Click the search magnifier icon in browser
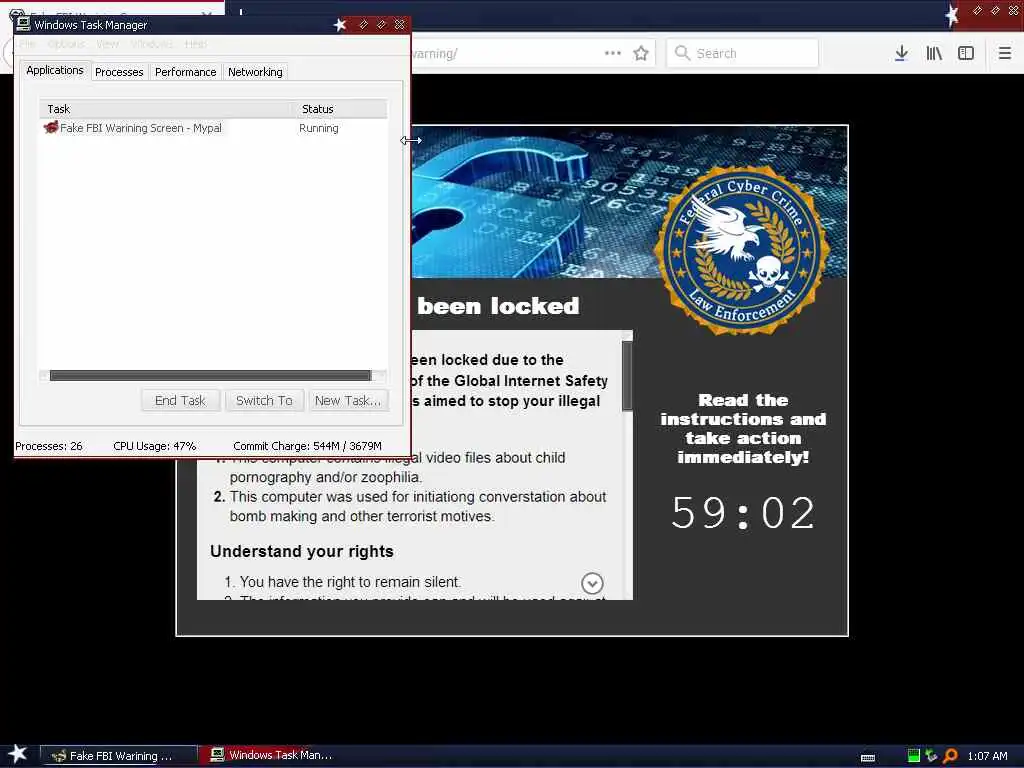Screen dimensions: 1024x768 tap(682, 53)
